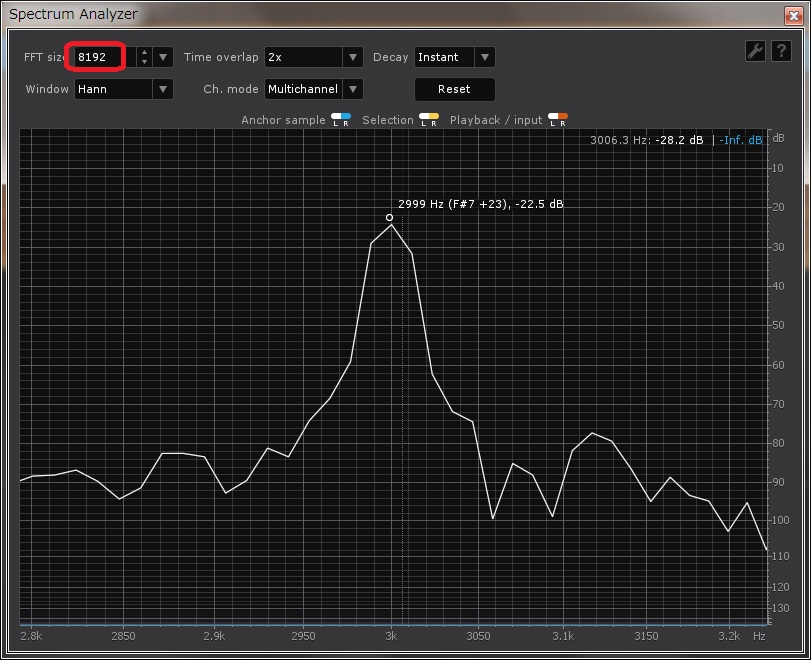Viewport: 811px width, 660px height.
Task: Open the Time overlap dropdown arrow
Action: click(x=353, y=57)
